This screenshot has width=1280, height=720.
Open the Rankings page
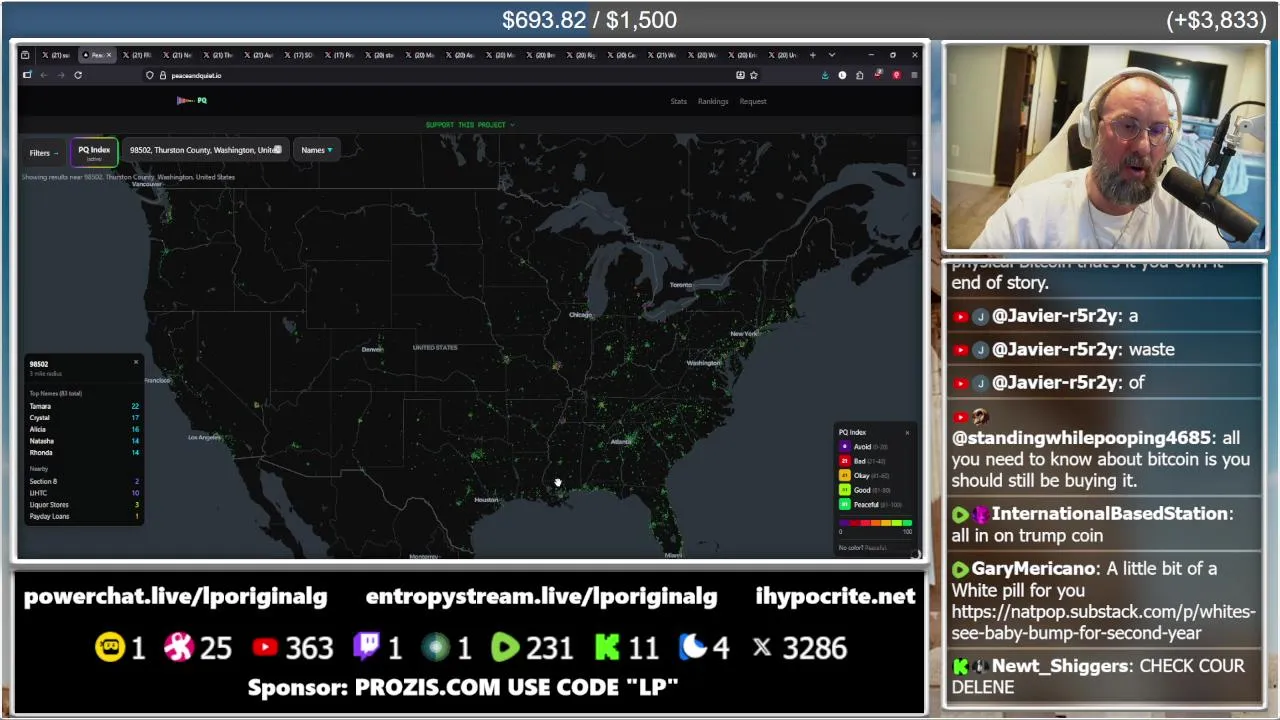[713, 101]
